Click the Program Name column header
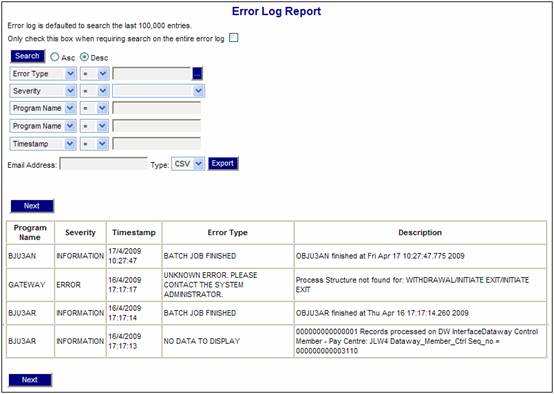This screenshot has width=554, height=394. coord(30,233)
